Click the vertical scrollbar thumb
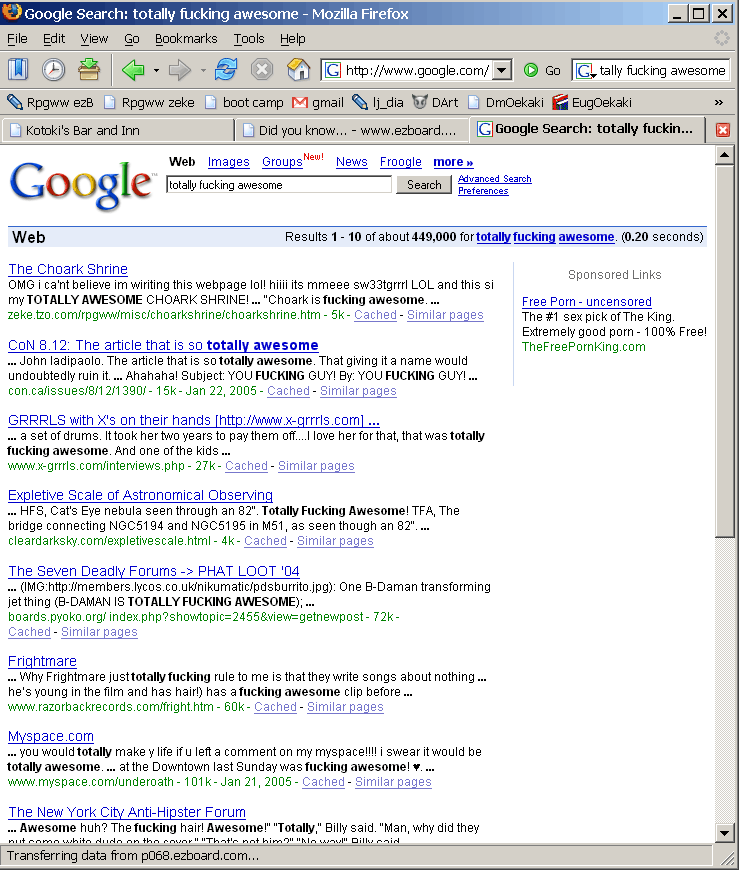This screenshot has width=739, height=870. [725, 351]
